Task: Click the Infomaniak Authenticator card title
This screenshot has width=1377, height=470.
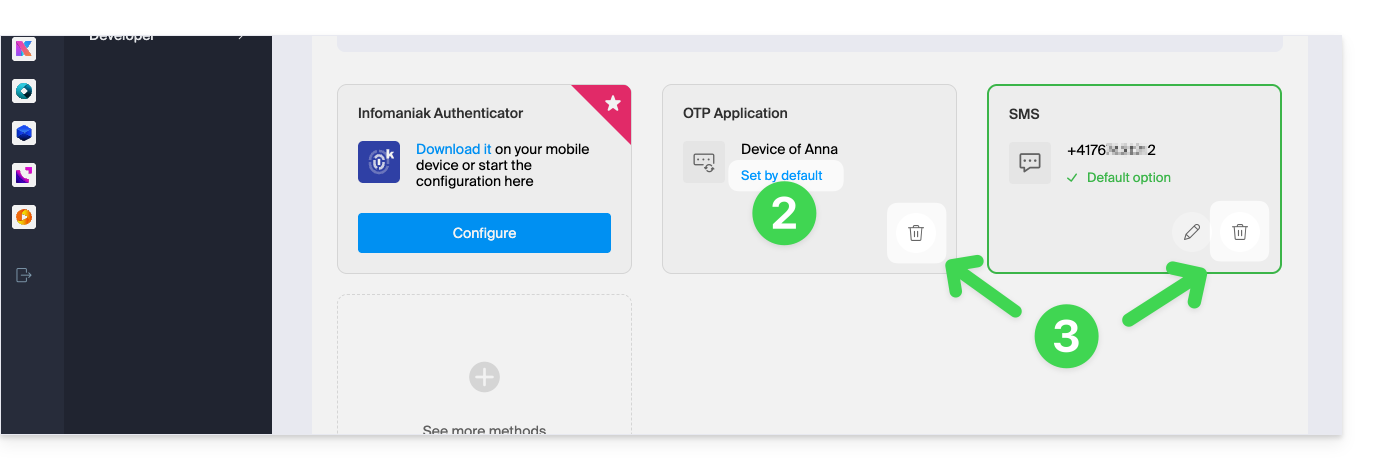Action: [x=440, y=113]
